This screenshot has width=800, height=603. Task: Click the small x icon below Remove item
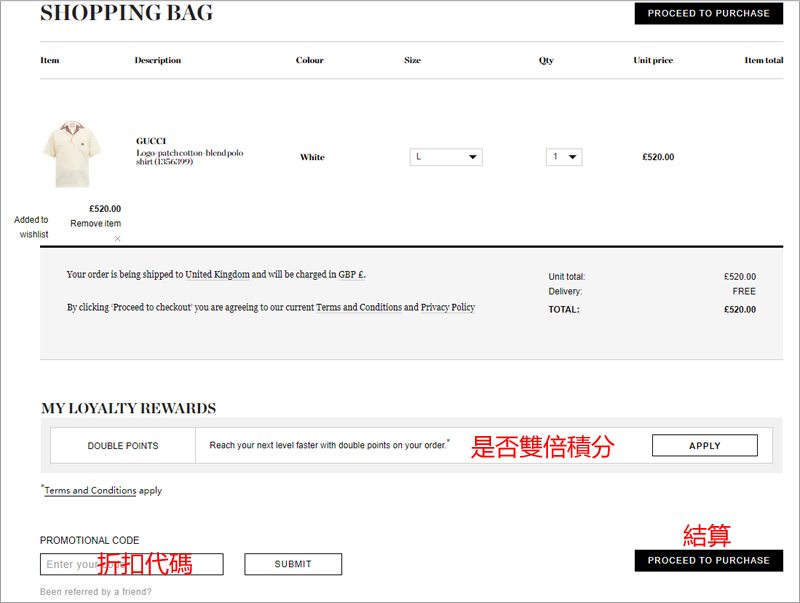117,239
